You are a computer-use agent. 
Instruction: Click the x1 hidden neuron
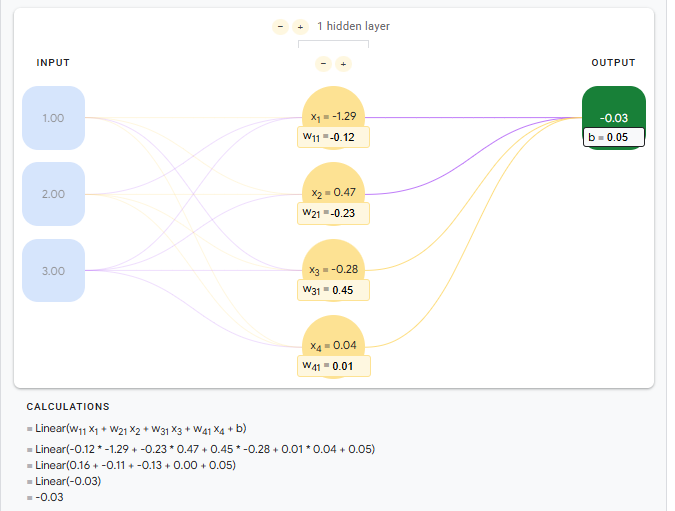pos(333,110)
